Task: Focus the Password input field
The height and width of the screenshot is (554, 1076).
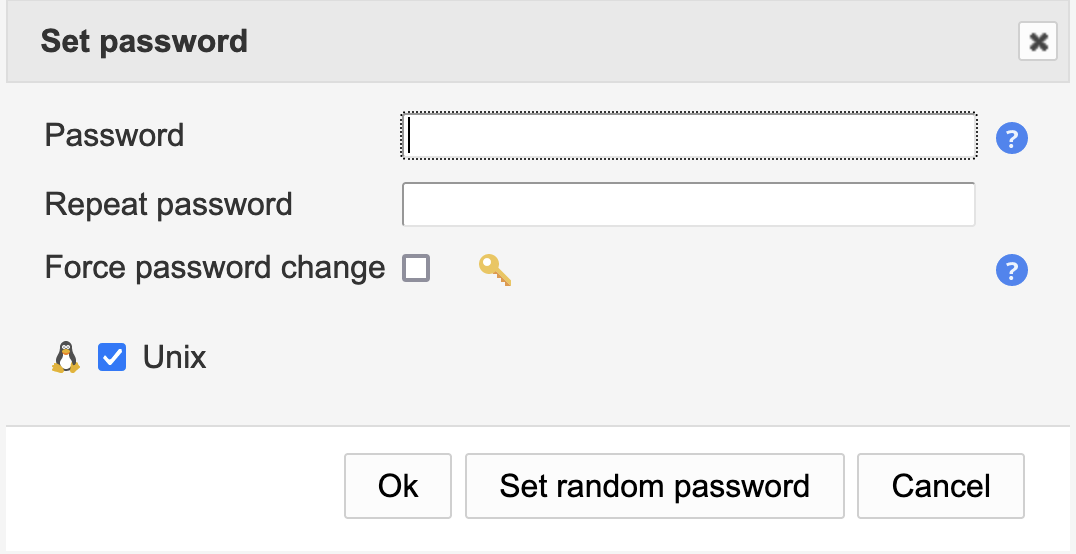Action: coord(688,136)
